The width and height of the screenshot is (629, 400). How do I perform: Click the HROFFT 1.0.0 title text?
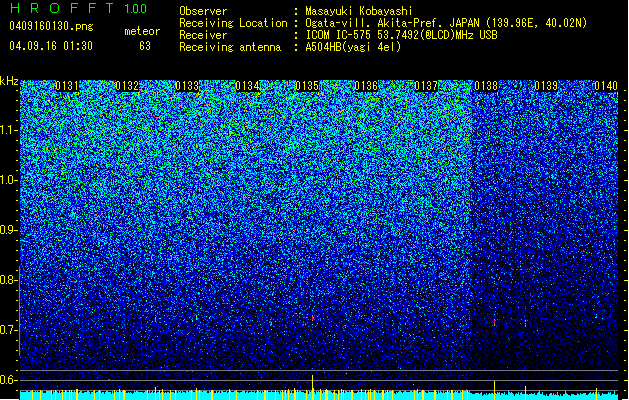pyautogui.click(x=79, y=8)
